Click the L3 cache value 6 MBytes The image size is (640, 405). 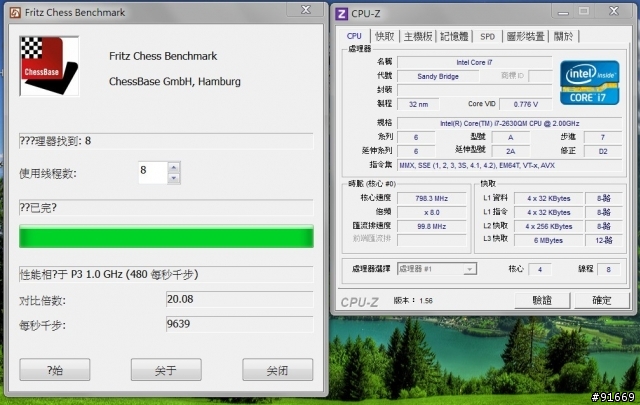(x=549, y=240)
